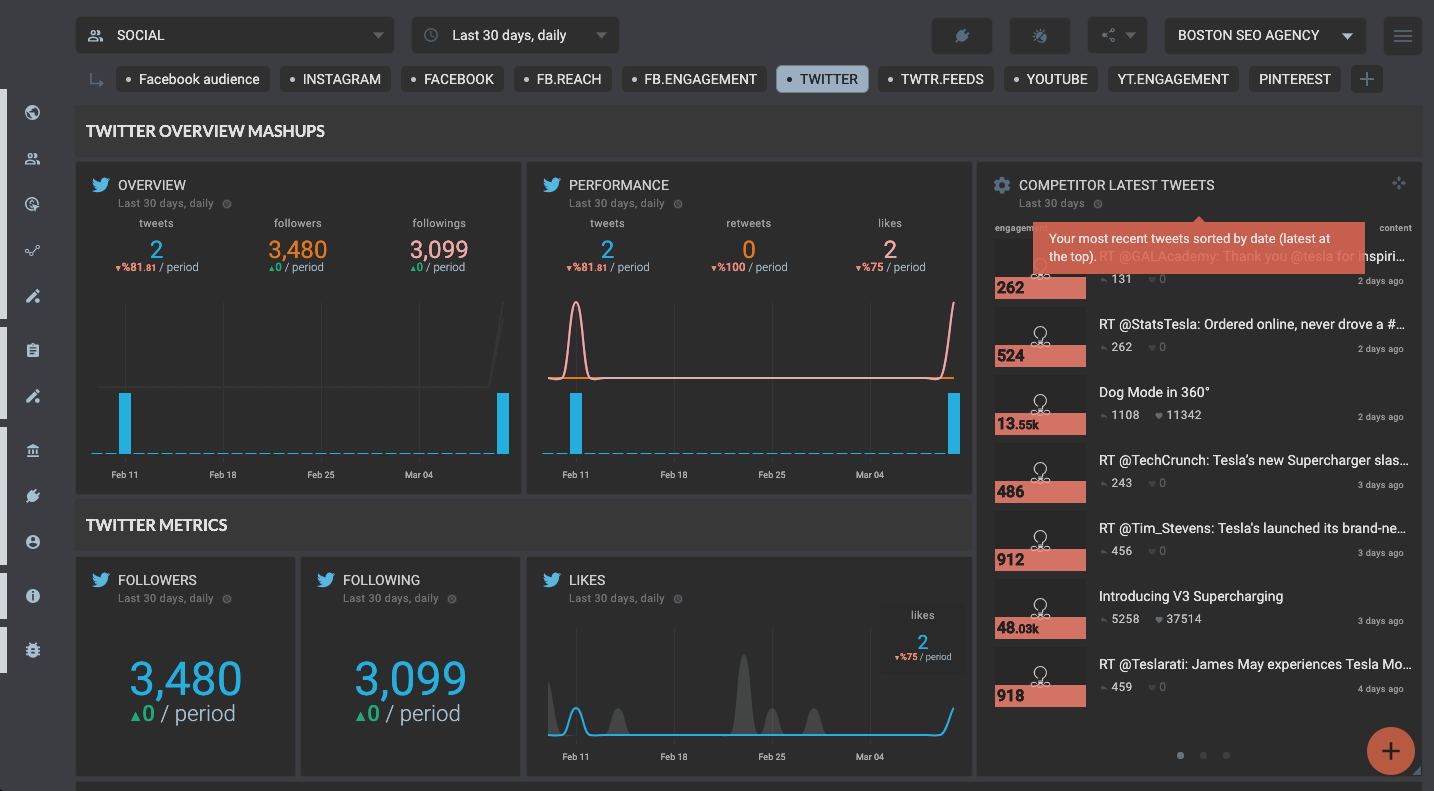1434x791 pixels.
Task: Switch to the Facebook audience tab
Action: coord(193,79)
